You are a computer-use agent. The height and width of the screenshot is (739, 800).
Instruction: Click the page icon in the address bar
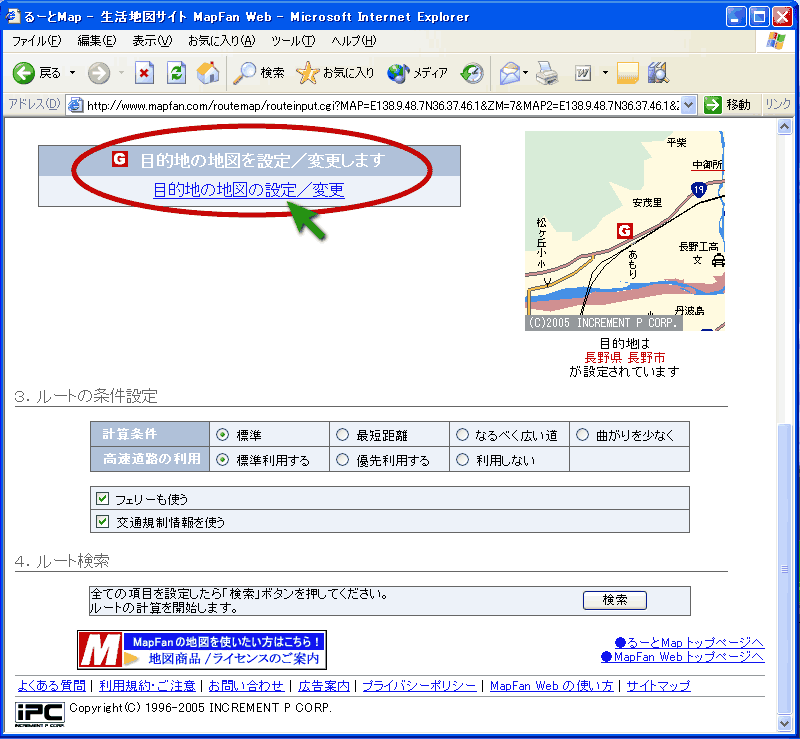[x=76, y=105]
